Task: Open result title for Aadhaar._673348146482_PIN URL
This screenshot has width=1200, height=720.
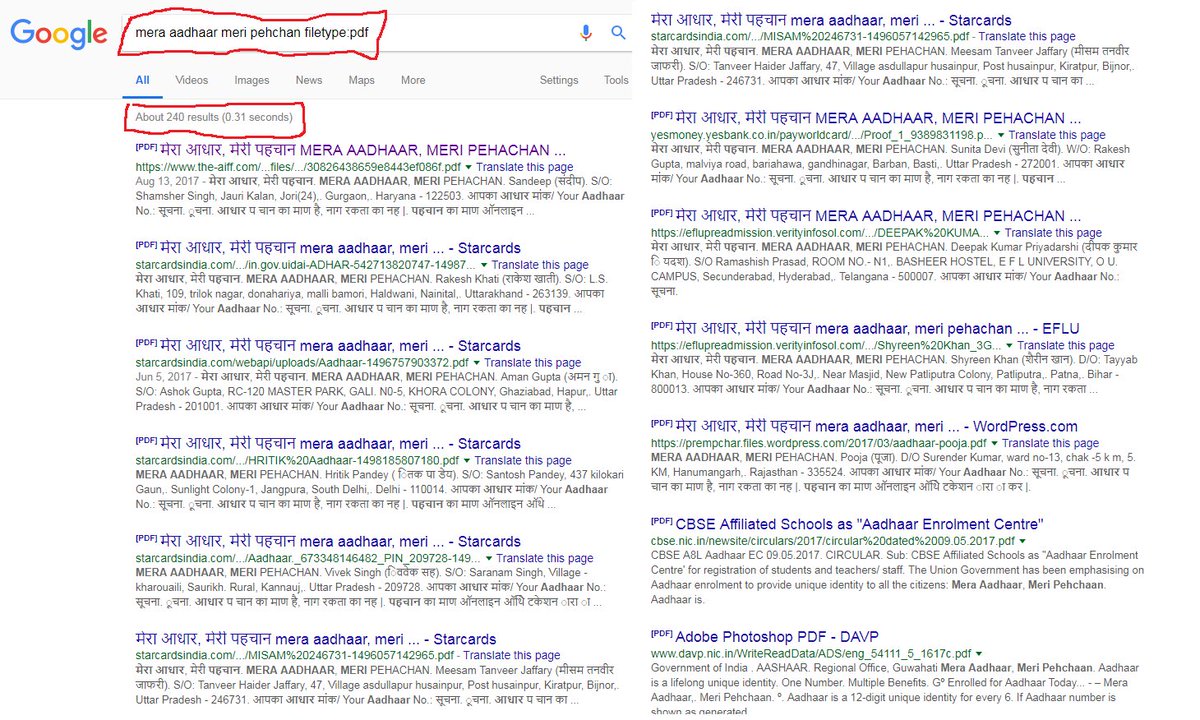Action: [341, 541]
